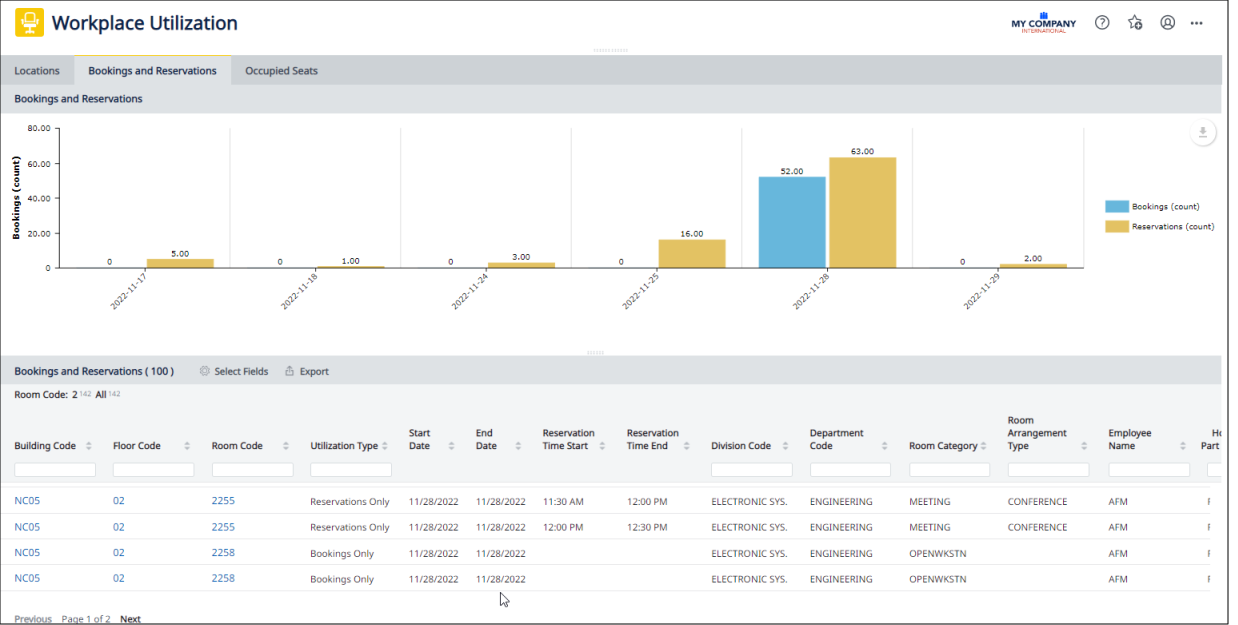Open room 2255 link in first row
Viewport: 1238px width, 625px height.
(223, 501)
